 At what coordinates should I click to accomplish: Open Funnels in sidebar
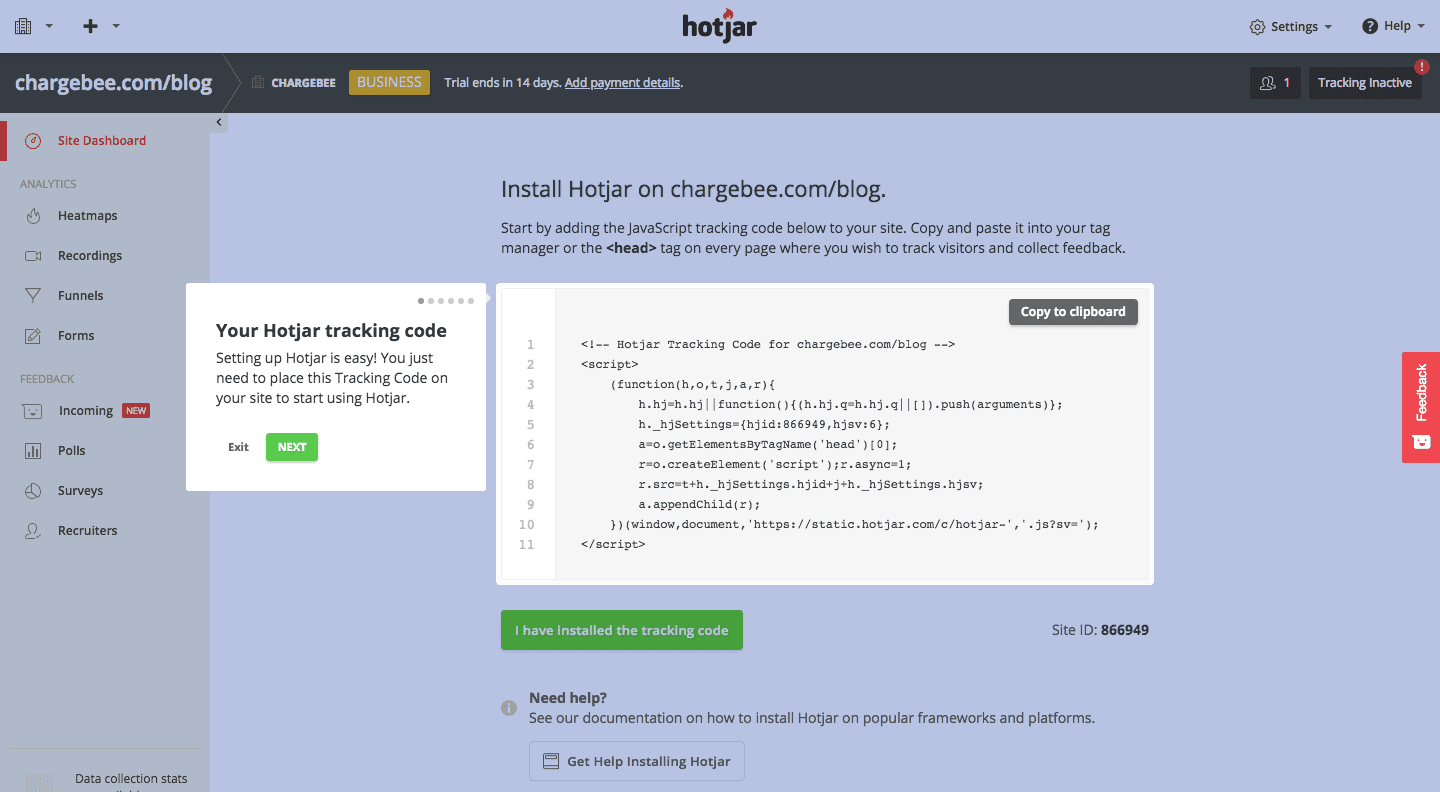pos(80,296)
